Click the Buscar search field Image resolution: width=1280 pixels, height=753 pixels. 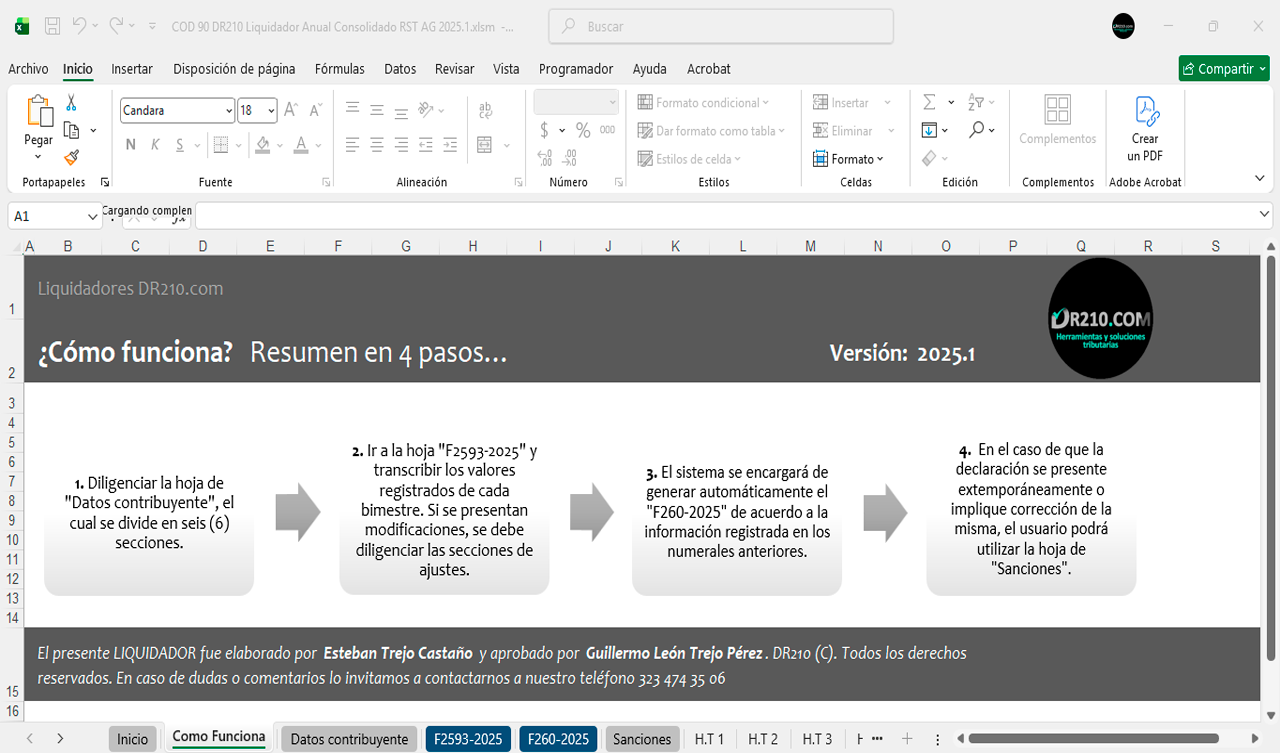coord(720,27)
